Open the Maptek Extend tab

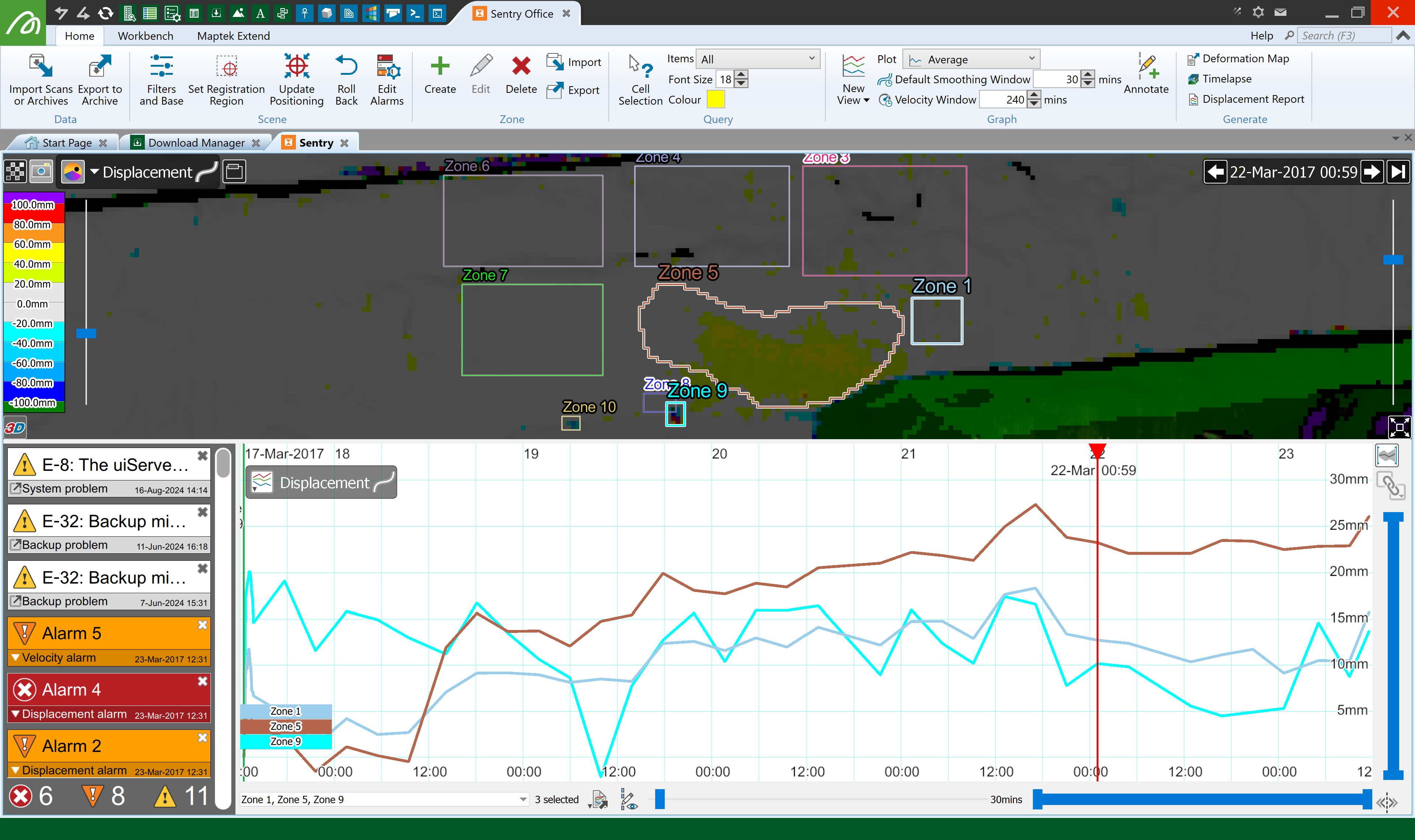click(x=233, y=36)
